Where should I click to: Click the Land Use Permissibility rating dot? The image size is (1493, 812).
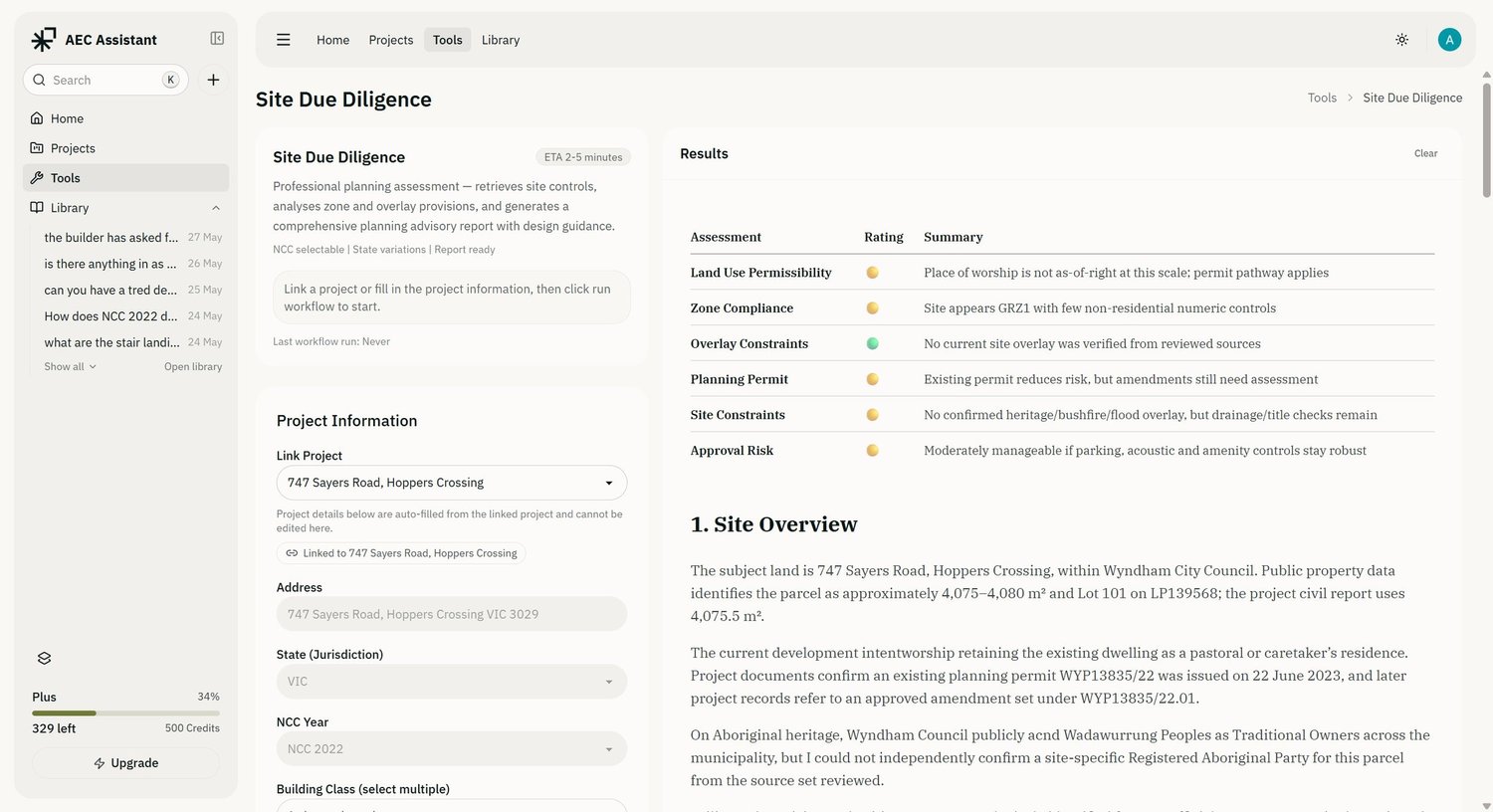coord(872,273)
